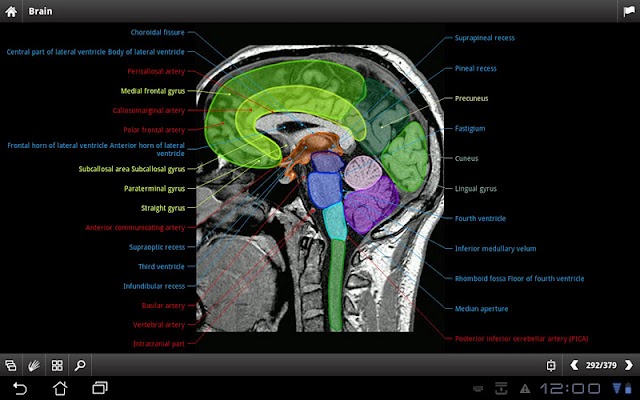Tap the blue pons region on MRI

coord(325,189)
